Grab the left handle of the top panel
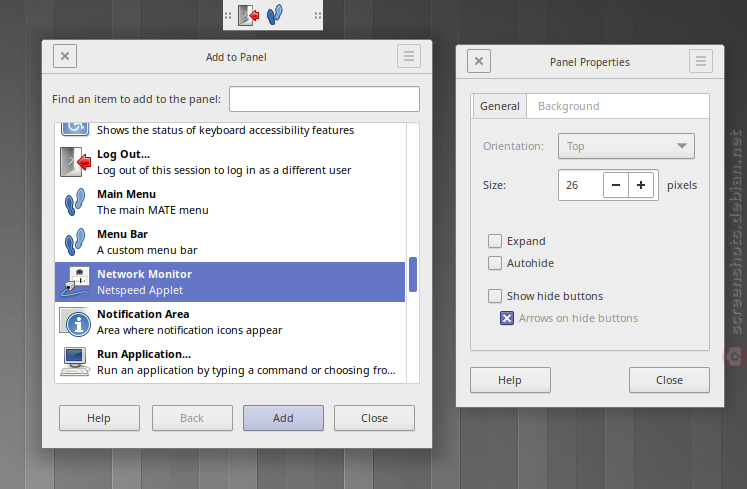747x489 pixels. (228, 15)
